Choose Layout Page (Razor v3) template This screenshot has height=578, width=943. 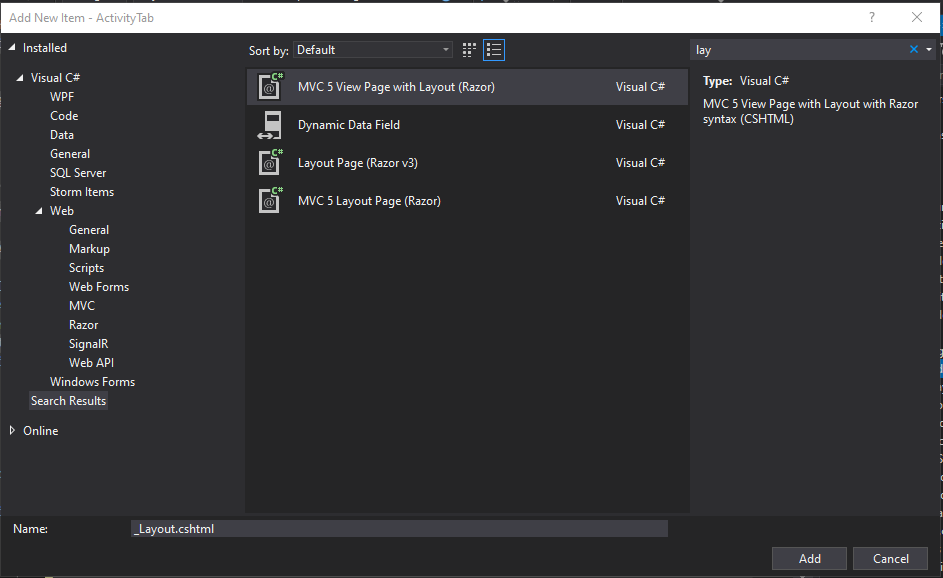[467, 163]
